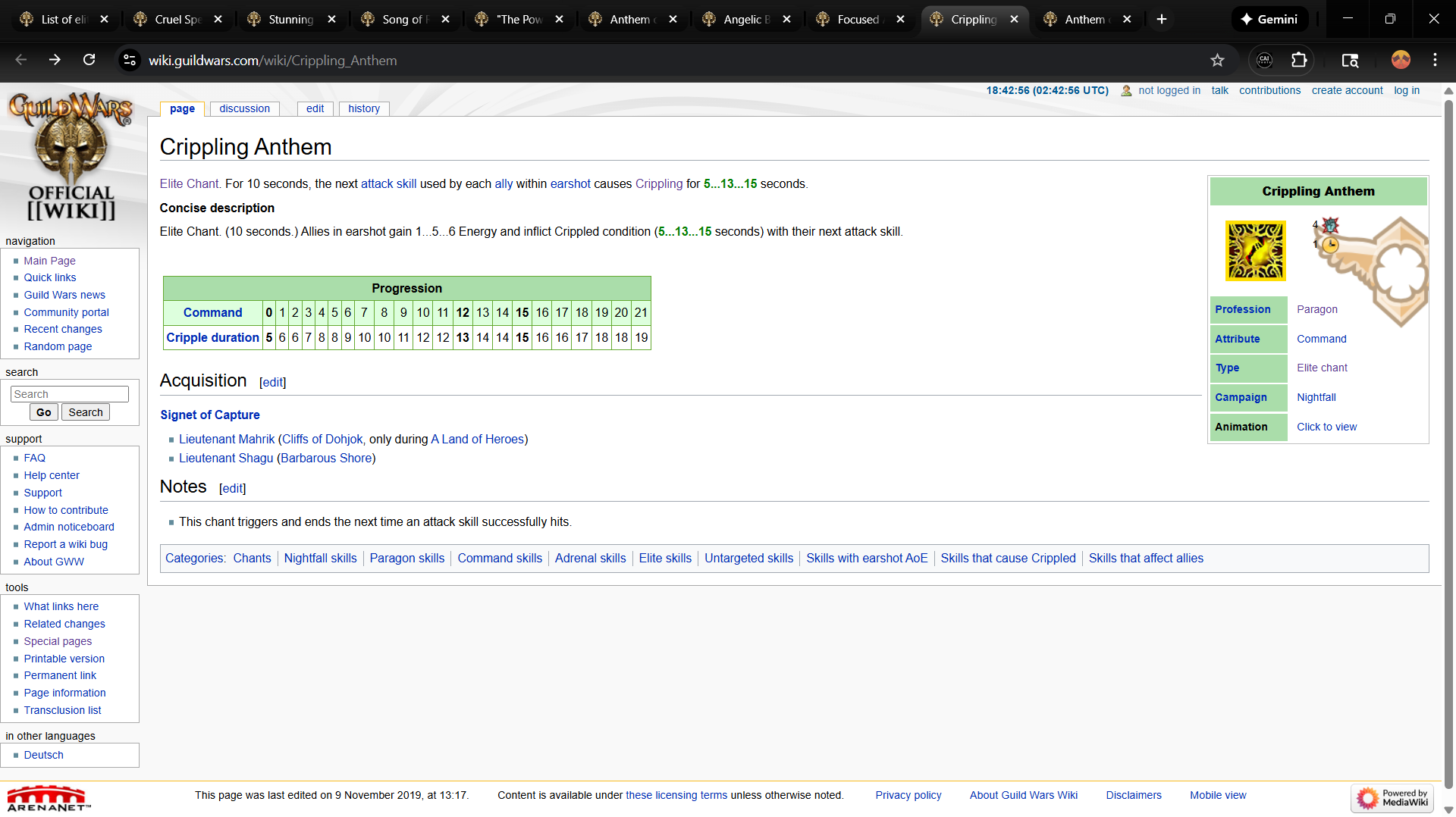Click the Powered by MediaWiki badge
This screenshot has height=817, width=1456.
point(1392,798)
